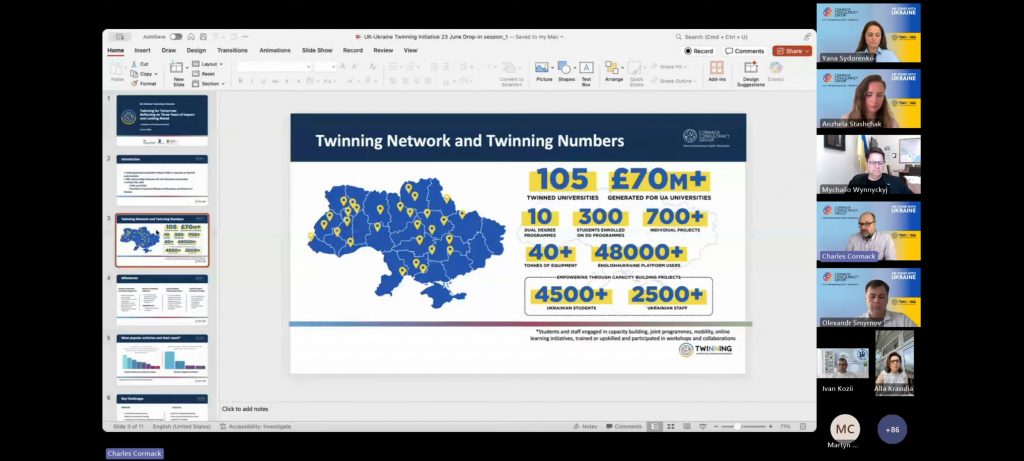Click the slide title 'Twinning Network and Twinning Numbers'
This screenshot has height=461, width=1024.
(x=470, y=140)
